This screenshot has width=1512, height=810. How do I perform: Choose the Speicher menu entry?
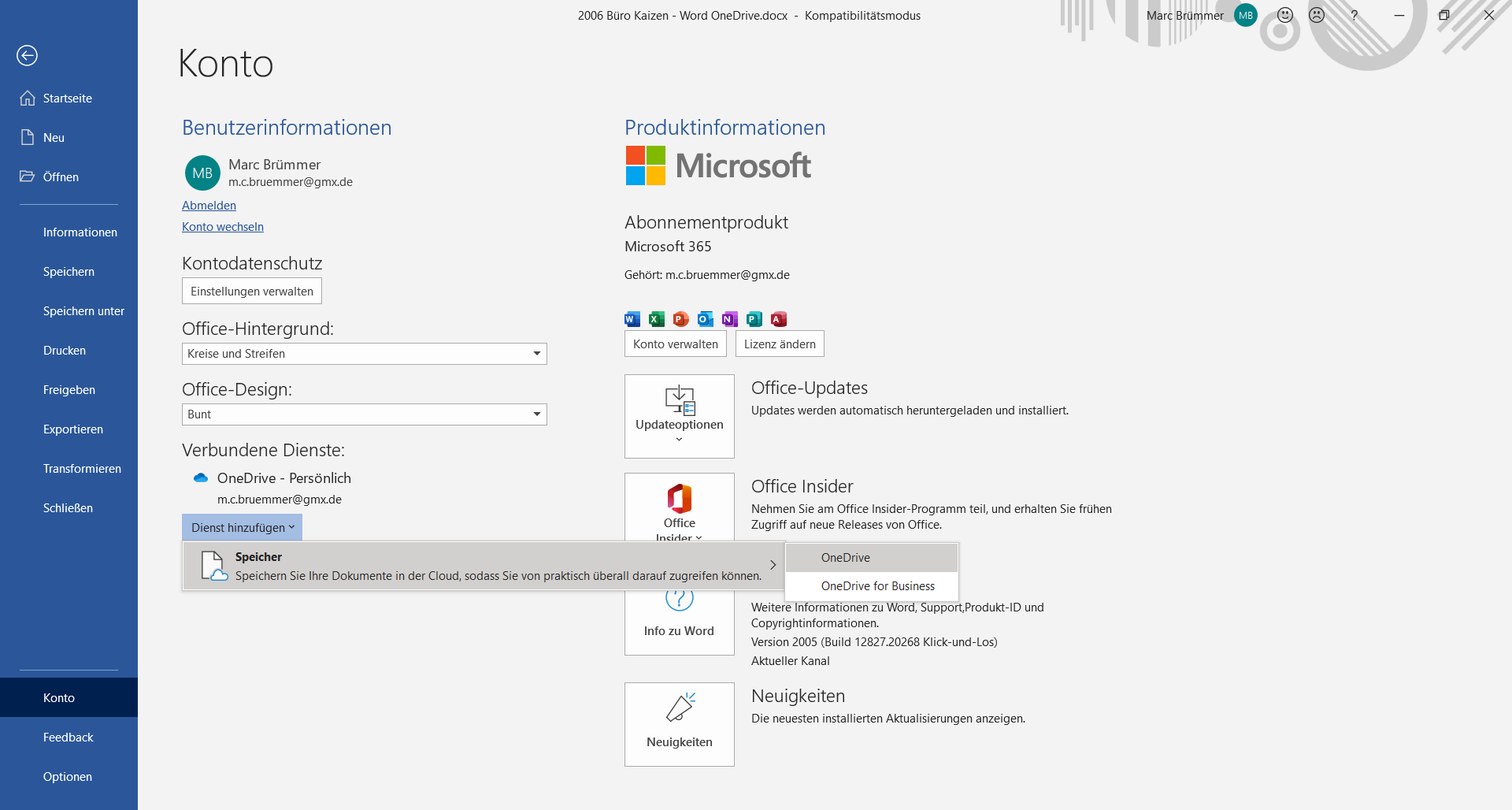coord(484,566)
